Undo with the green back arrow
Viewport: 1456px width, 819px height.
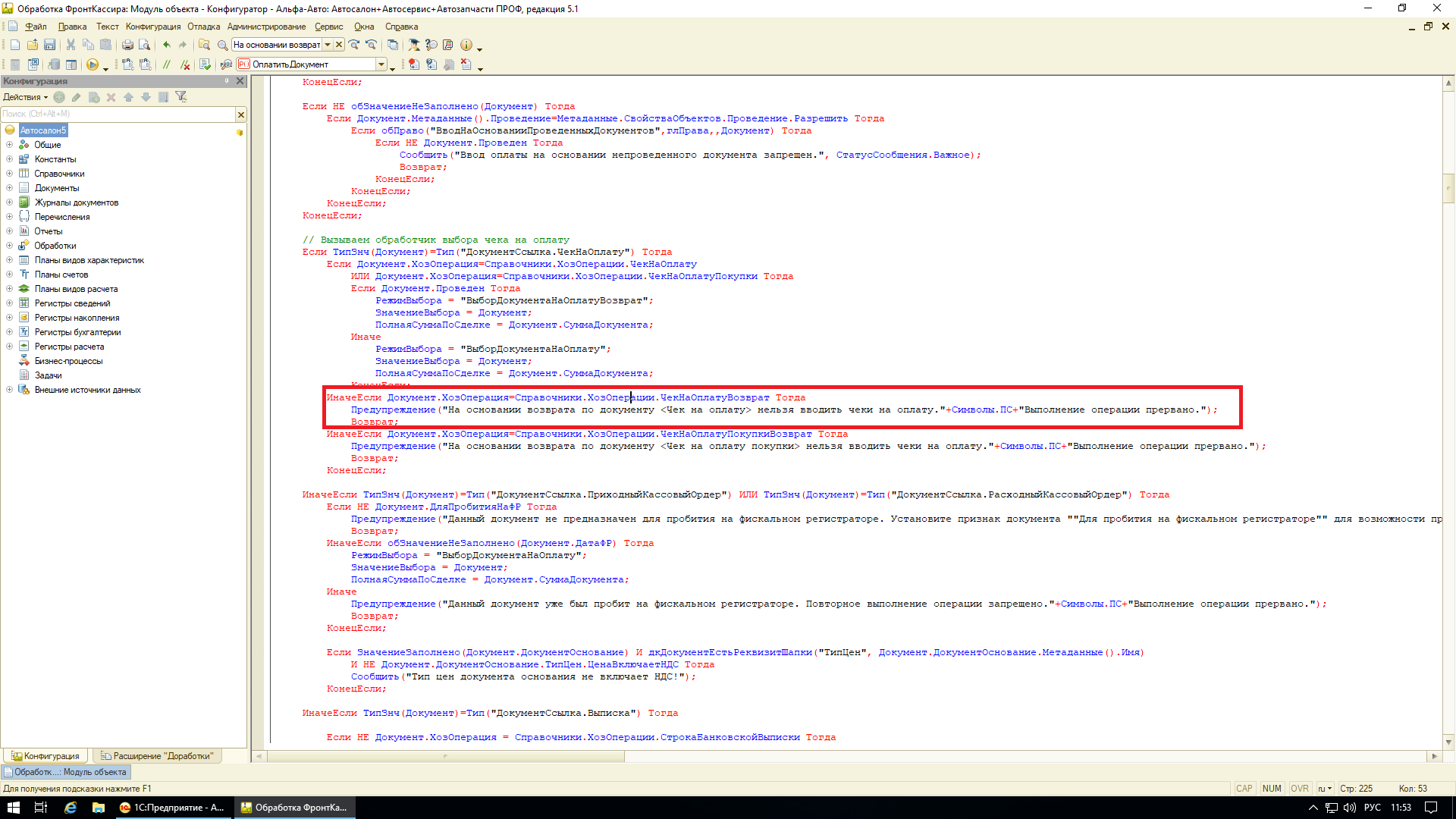coord(166,45)
